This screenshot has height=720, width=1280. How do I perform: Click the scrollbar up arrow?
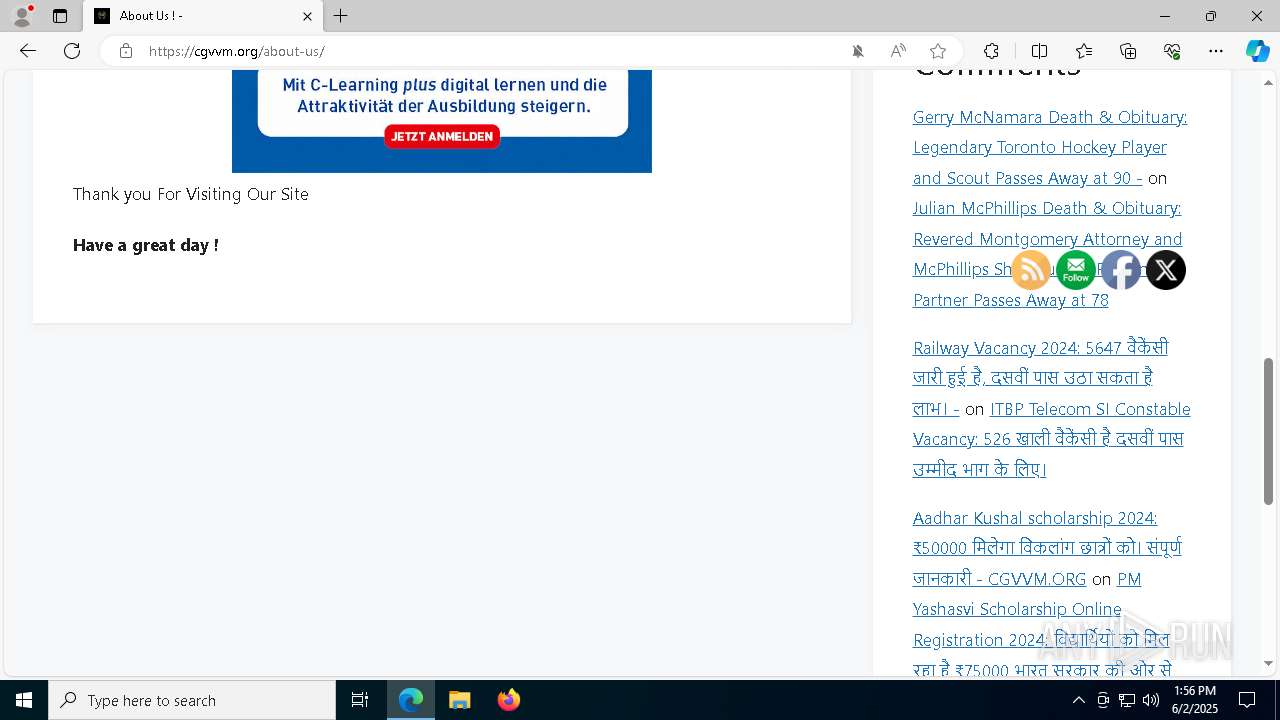(1269, 82)
